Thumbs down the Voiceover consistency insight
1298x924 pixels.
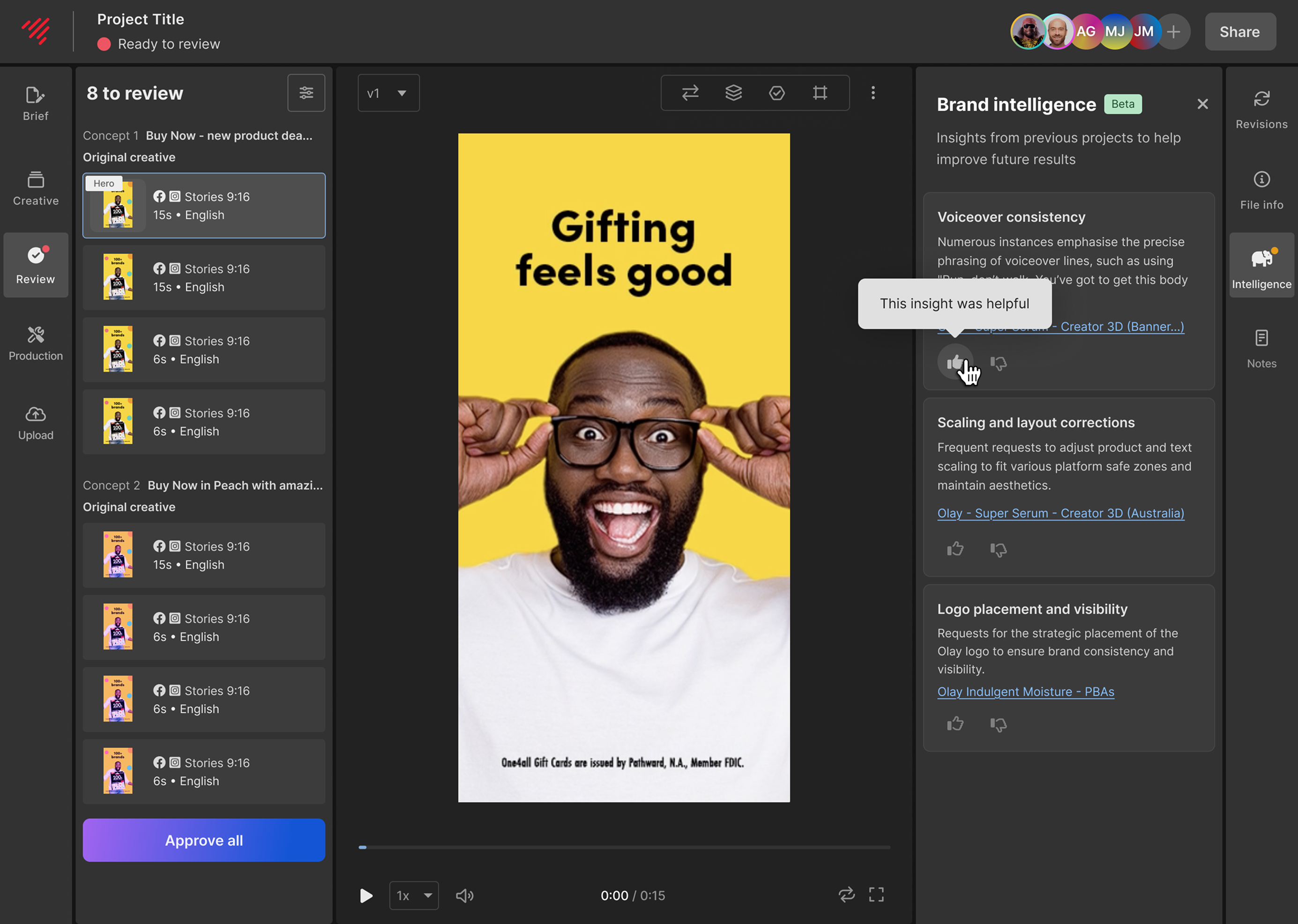[998, 363]
